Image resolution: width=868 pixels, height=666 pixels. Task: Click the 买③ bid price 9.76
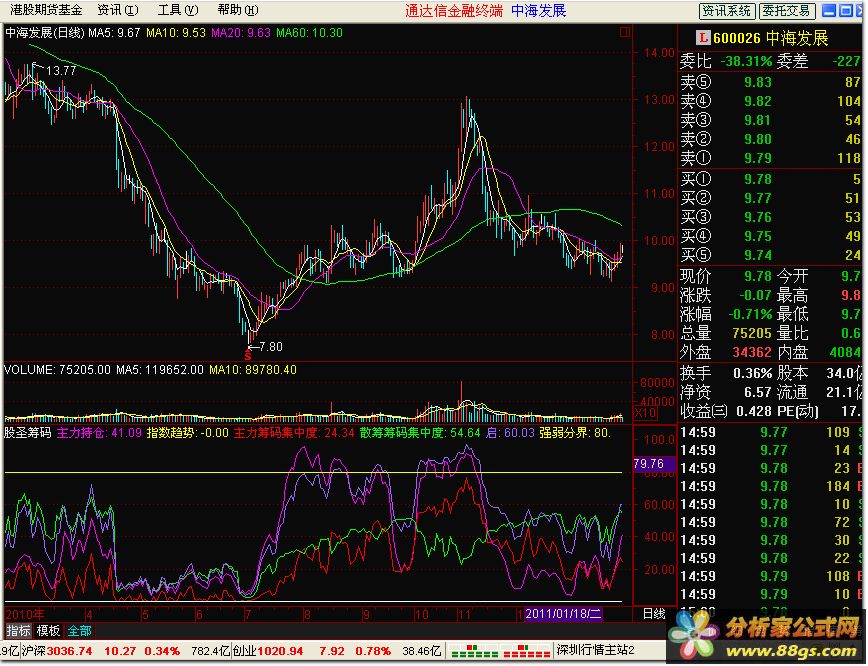coord(757,217)
